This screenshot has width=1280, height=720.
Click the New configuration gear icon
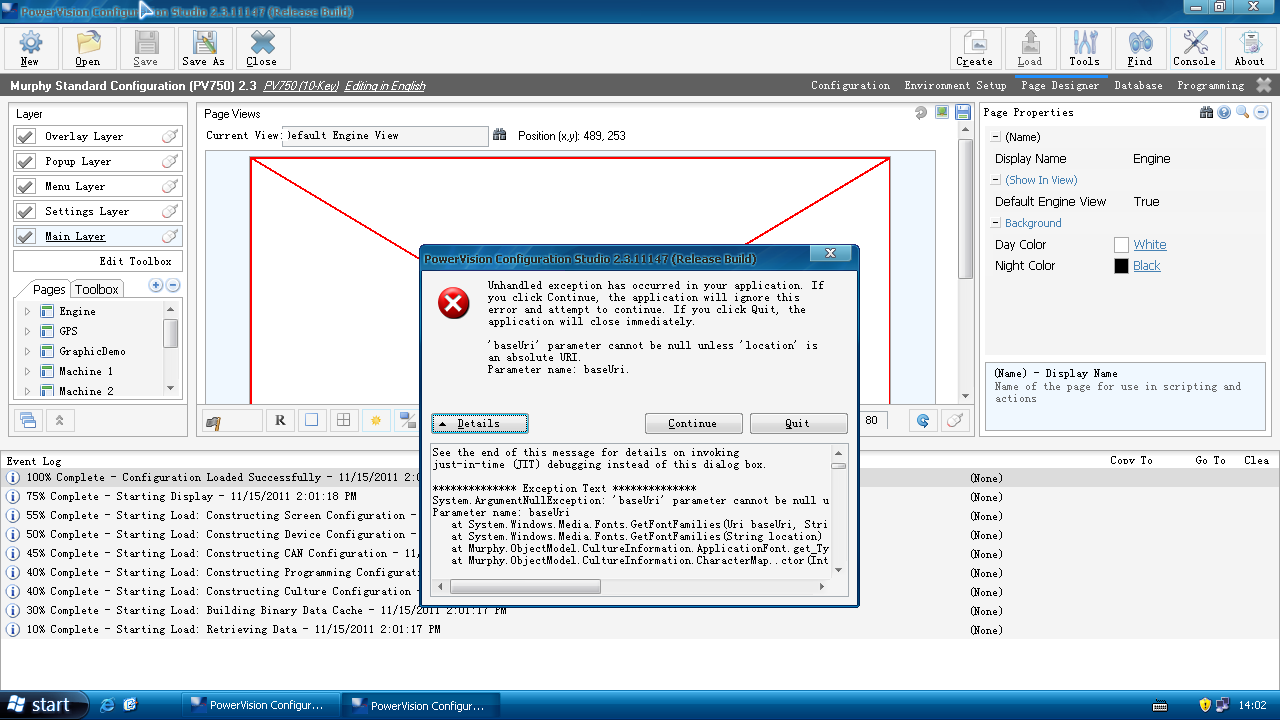(x=30, y=48)
